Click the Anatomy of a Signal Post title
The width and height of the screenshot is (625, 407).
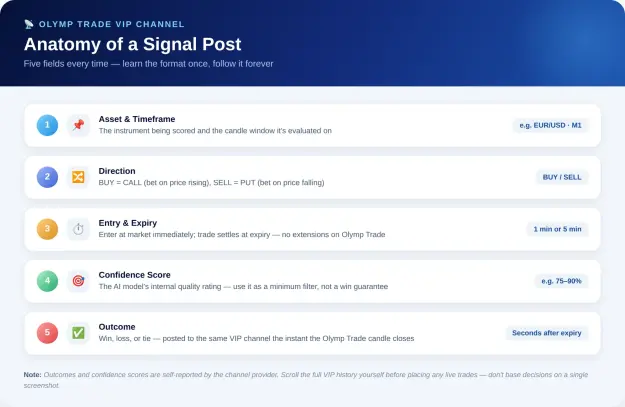132,44
